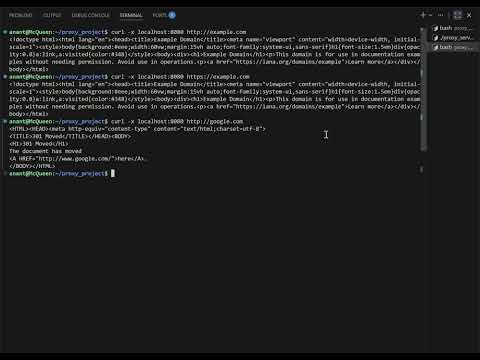Click 'The document has moved' output line
This screenshot has width=480, height=360.
click(x=45, y=151)
